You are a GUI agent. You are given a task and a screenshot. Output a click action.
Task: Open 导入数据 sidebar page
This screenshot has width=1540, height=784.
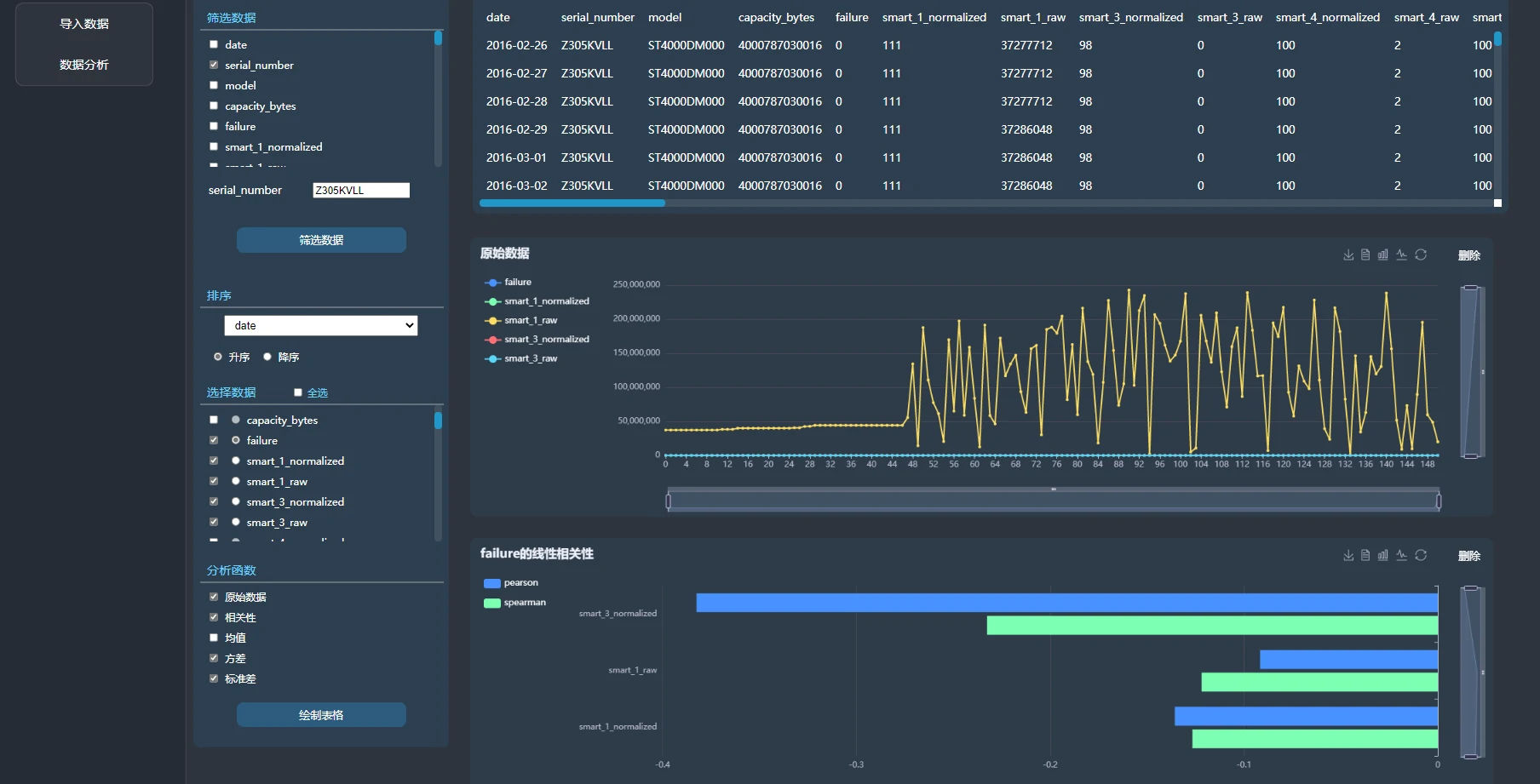84,24
